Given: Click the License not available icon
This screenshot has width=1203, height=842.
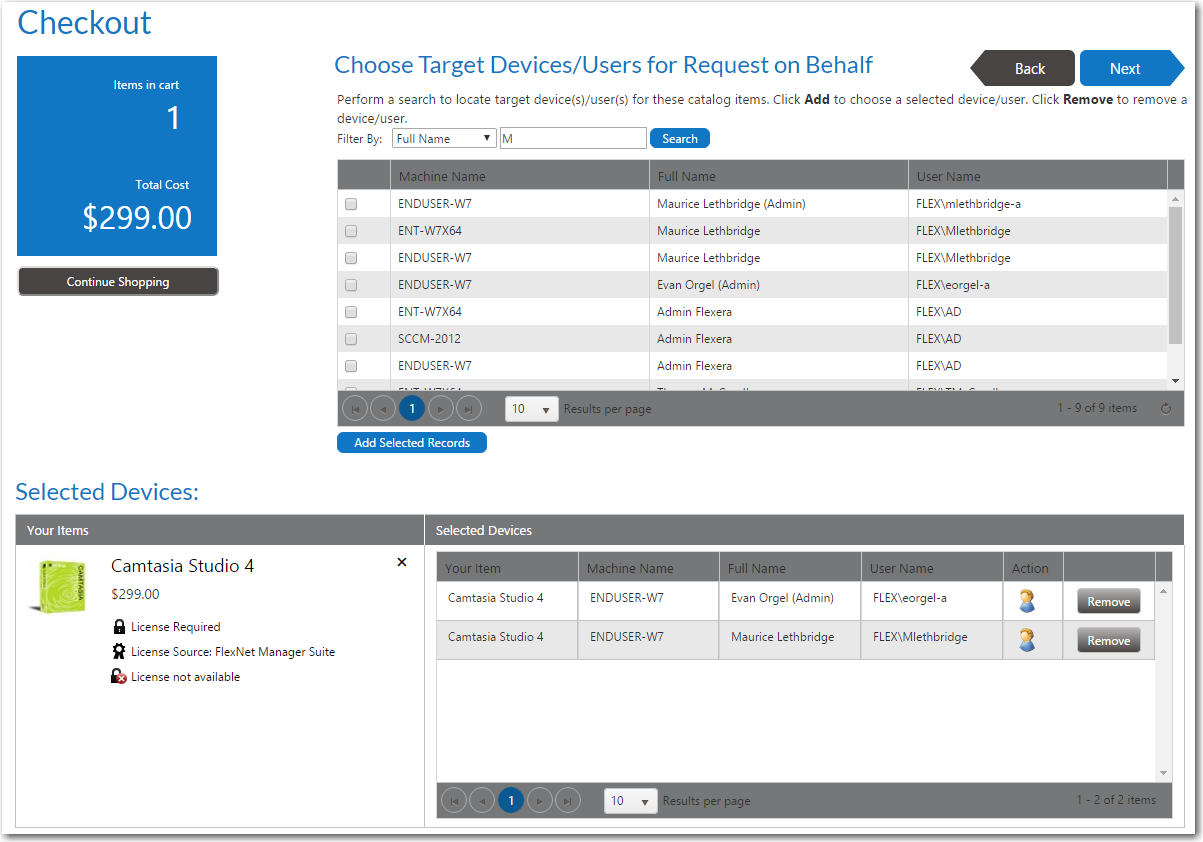Looking at the screenshot, I should (120, 676).
